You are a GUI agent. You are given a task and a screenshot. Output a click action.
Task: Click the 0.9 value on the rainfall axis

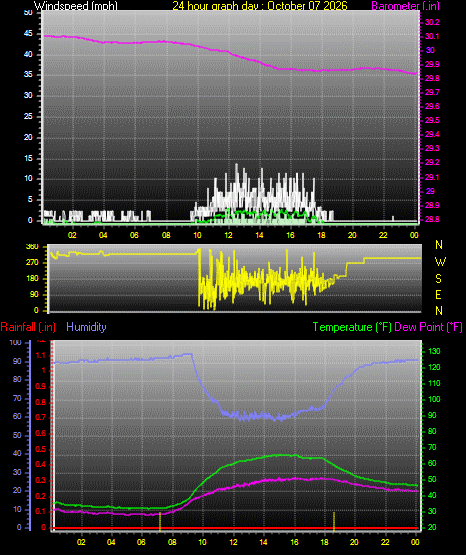pos(41,386)
